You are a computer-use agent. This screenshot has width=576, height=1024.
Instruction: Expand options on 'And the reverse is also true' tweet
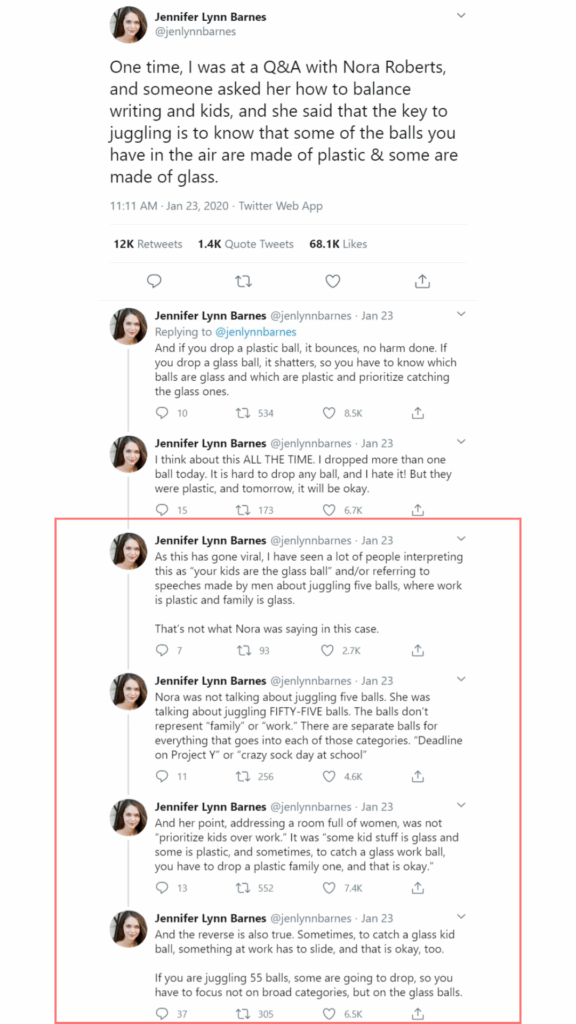461,916
